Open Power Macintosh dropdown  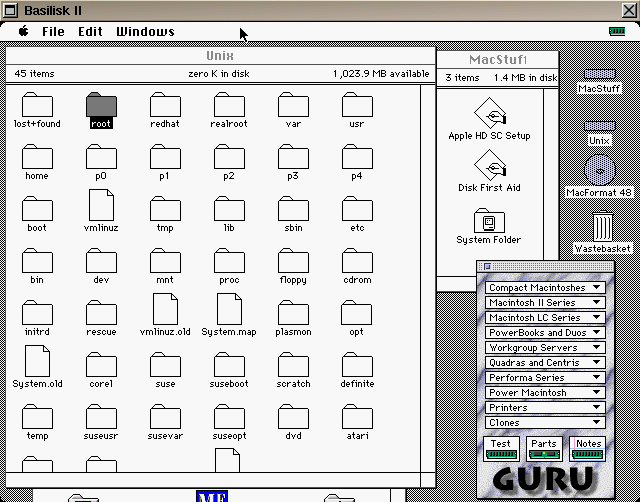click(x=545, y=393)
